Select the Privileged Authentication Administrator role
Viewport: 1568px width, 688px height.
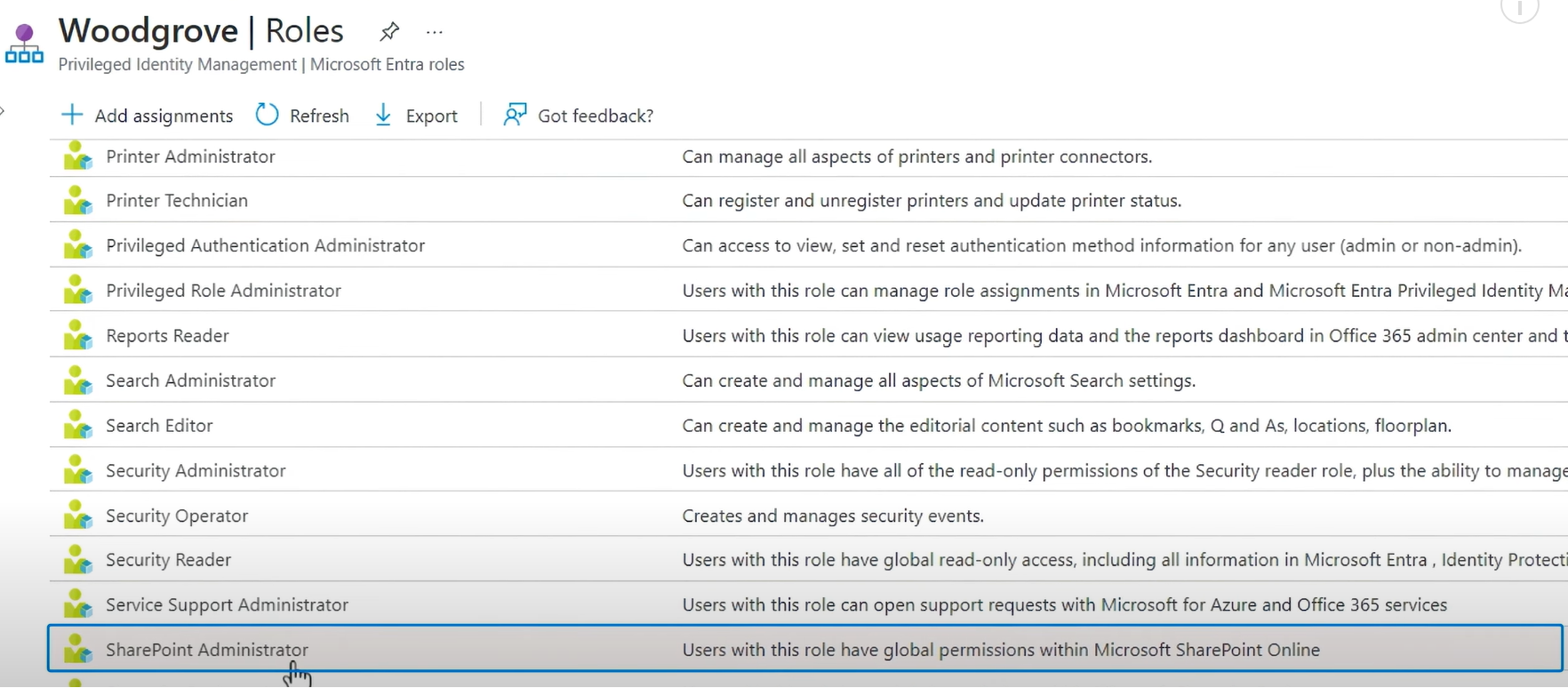click(265, 245)
